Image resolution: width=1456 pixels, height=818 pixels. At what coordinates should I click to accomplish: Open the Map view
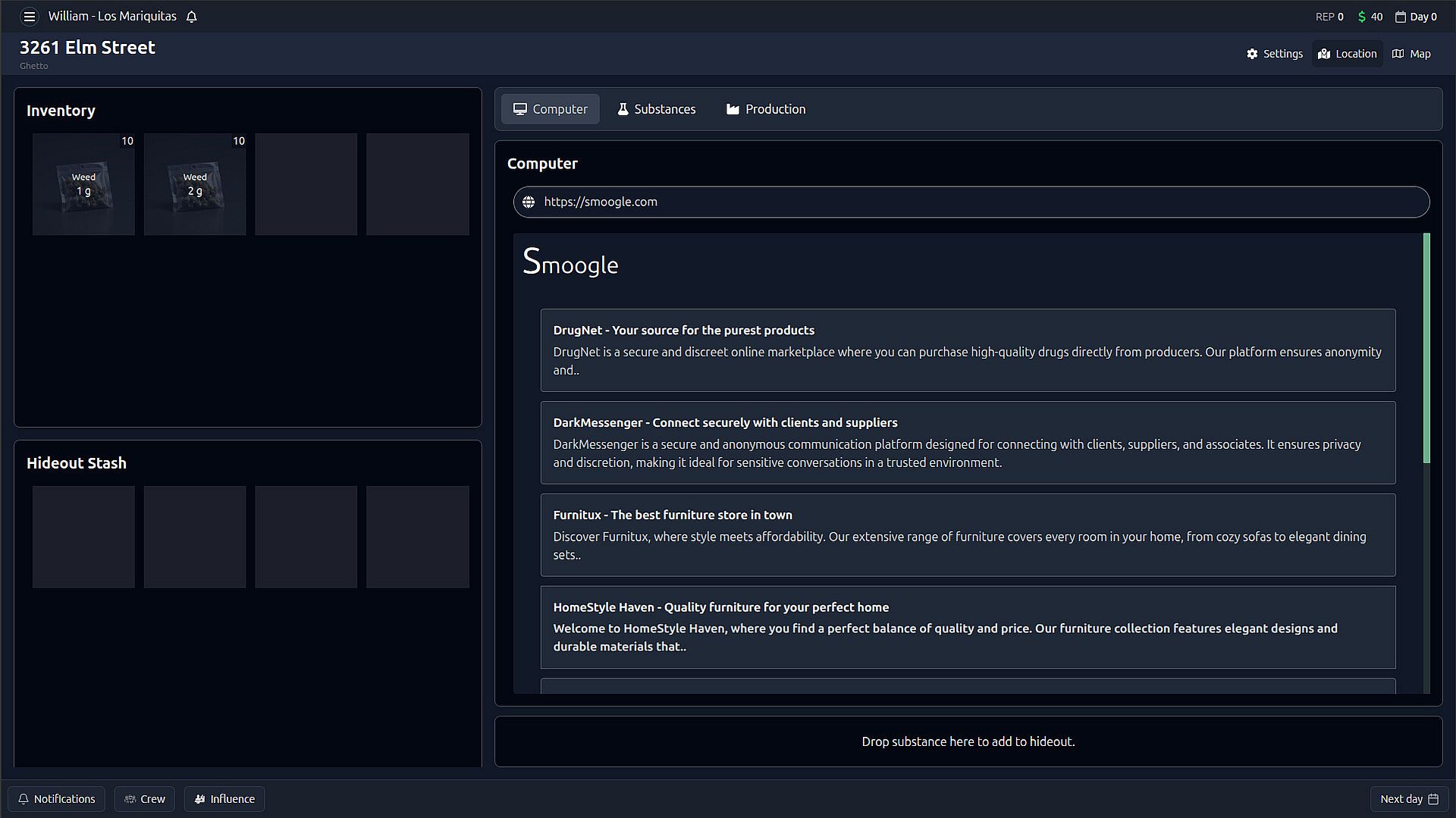(x=1411, y=54)
